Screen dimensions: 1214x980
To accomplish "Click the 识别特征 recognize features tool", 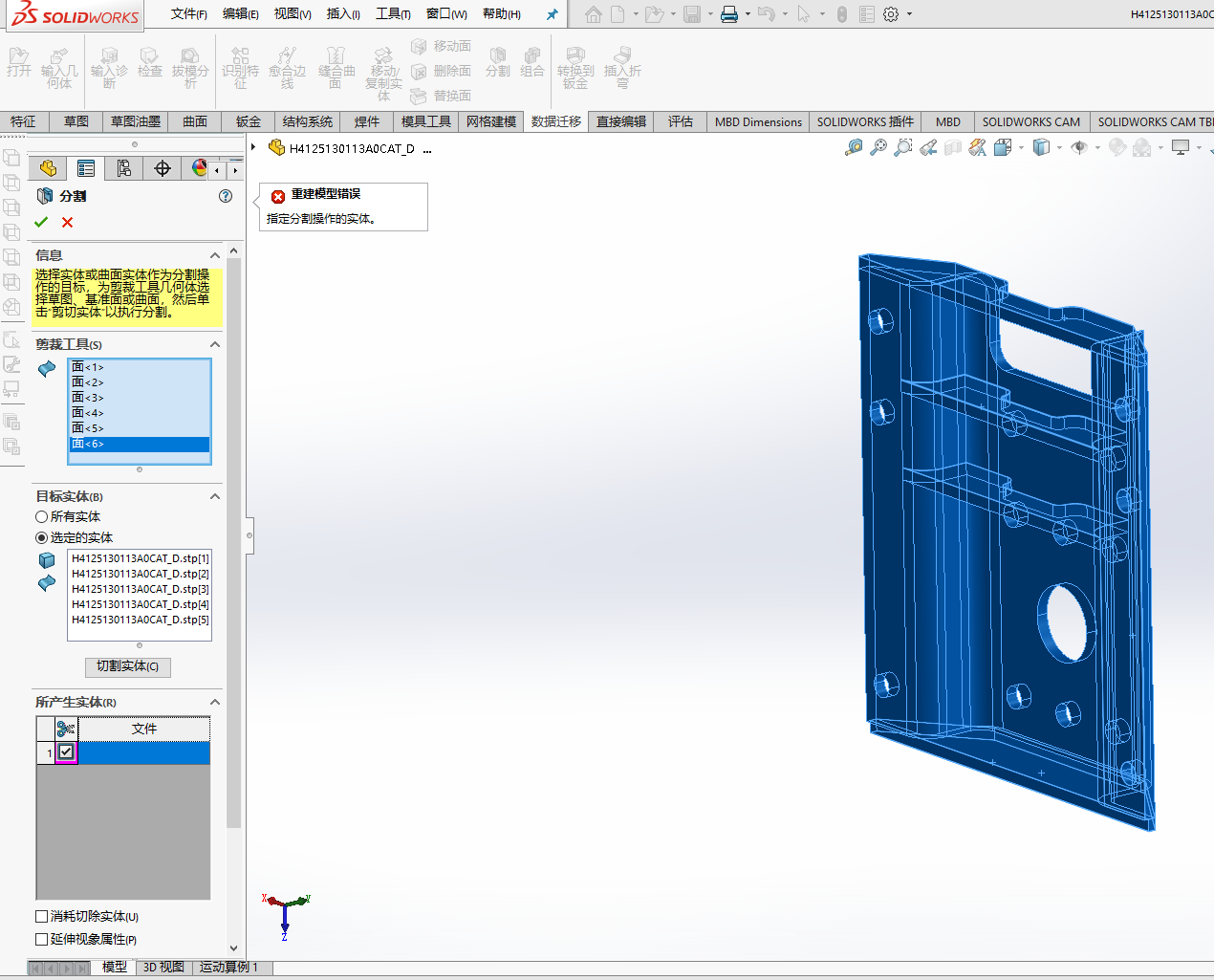I will pyautogui.click(x=240, y=68).
